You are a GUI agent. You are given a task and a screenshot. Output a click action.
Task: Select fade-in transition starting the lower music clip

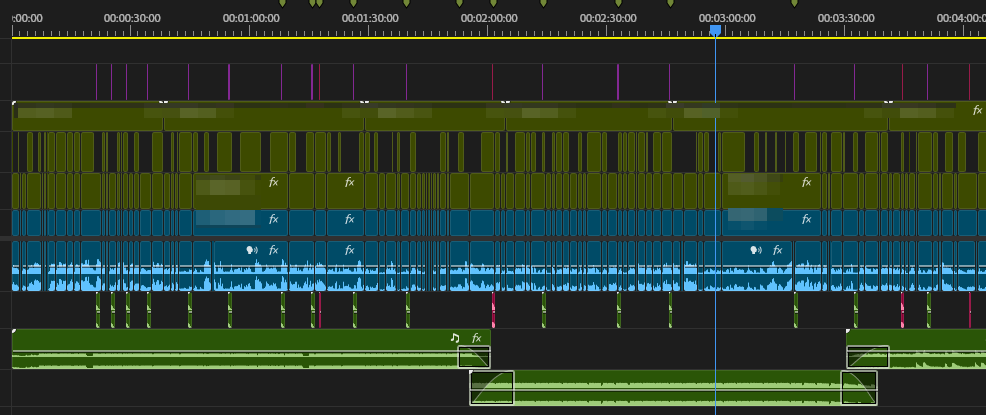tap(492, 387)
